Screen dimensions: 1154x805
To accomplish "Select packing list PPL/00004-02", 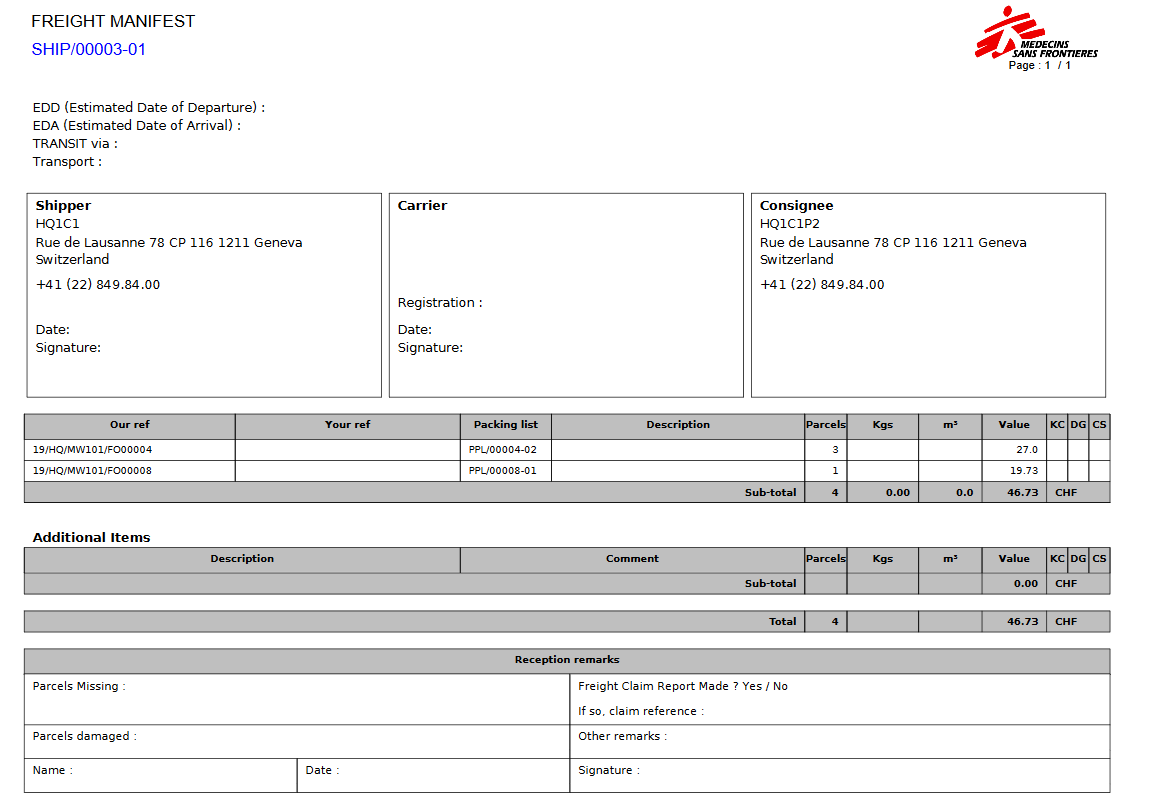I will click(503, 450).
